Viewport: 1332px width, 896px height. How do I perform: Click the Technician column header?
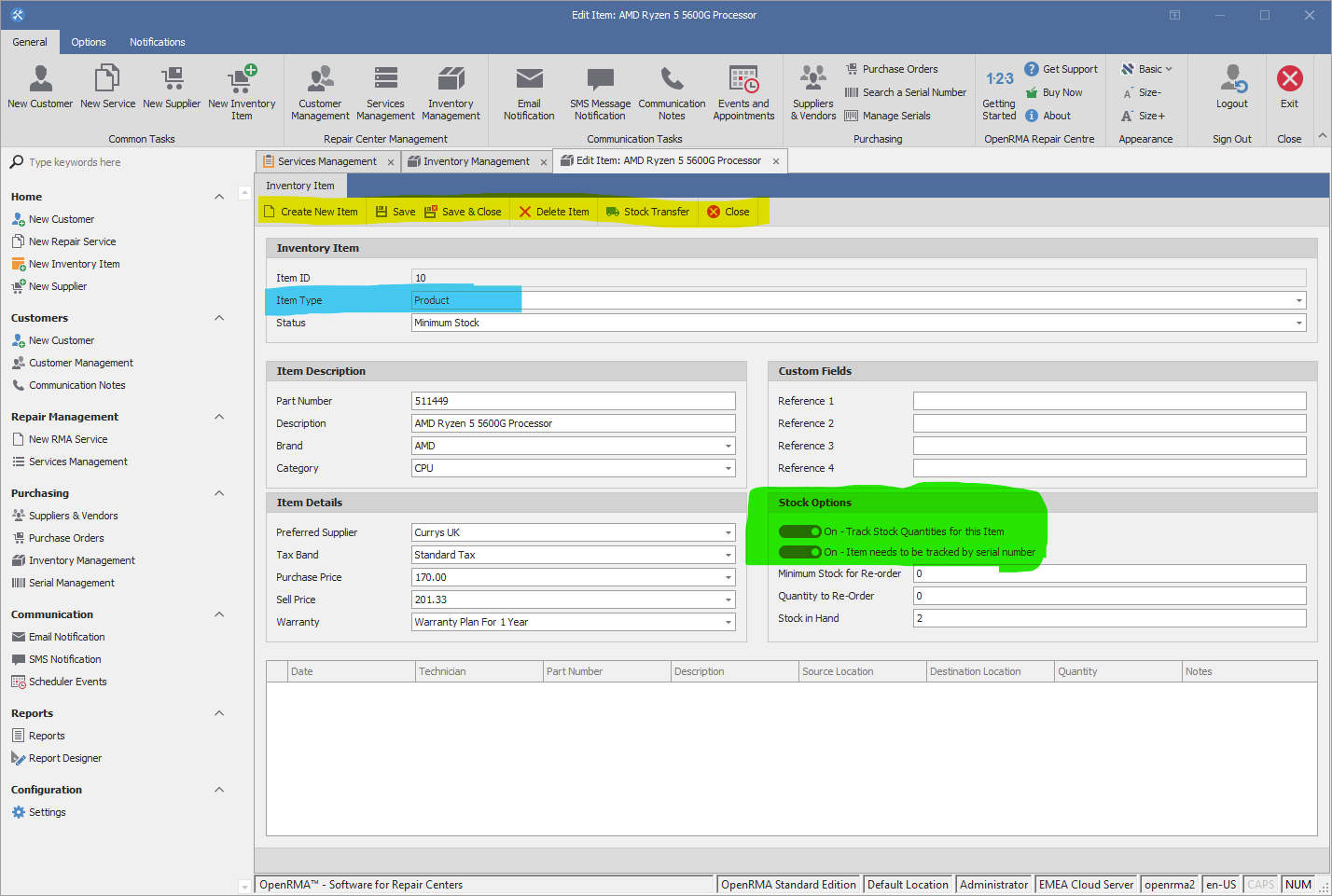click(x=479, y=671)
